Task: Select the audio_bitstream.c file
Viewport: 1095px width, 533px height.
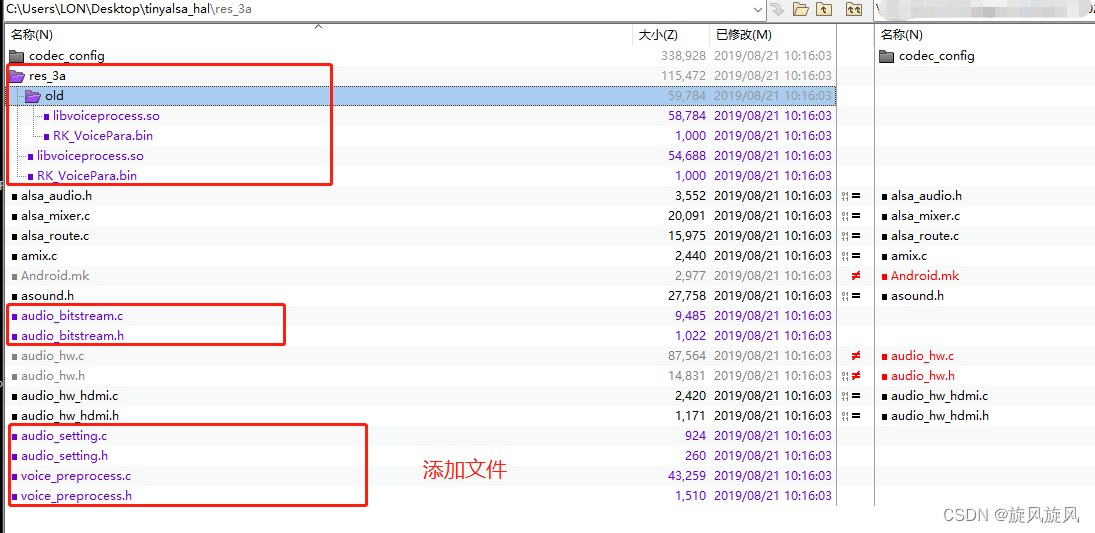Action: (x=72, y=316)
